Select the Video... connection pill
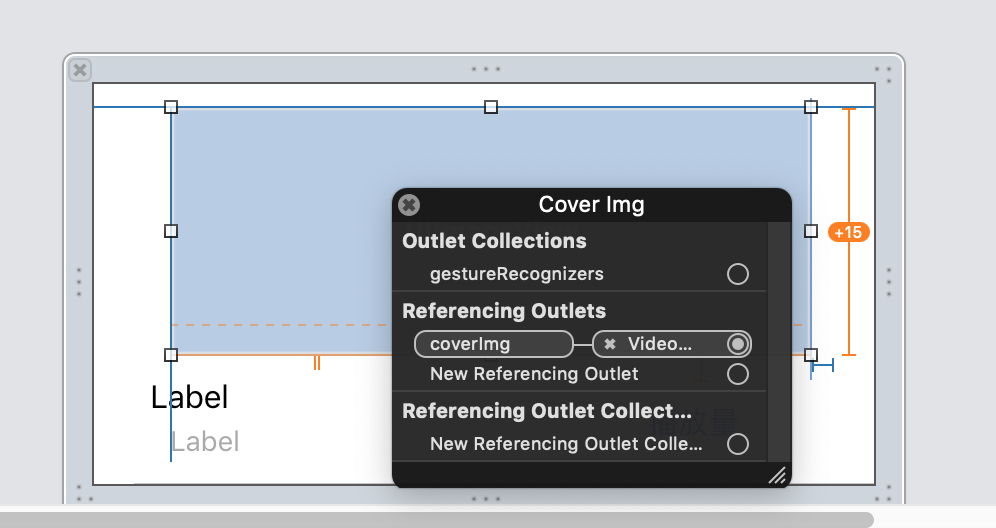 [671, 344]
